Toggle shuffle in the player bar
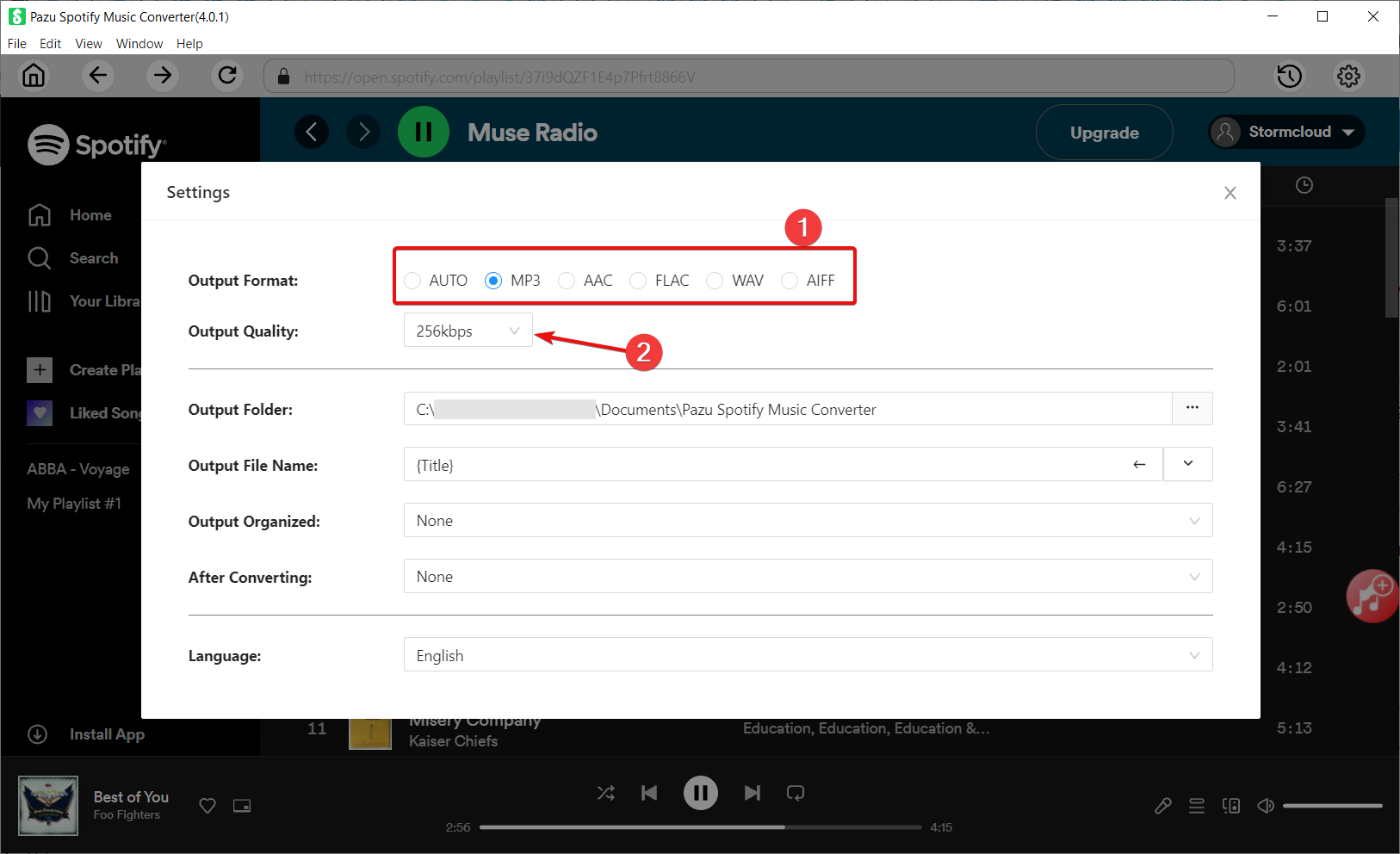The image size is (1400, 854). pyautogui.click(x=606, y=793)
